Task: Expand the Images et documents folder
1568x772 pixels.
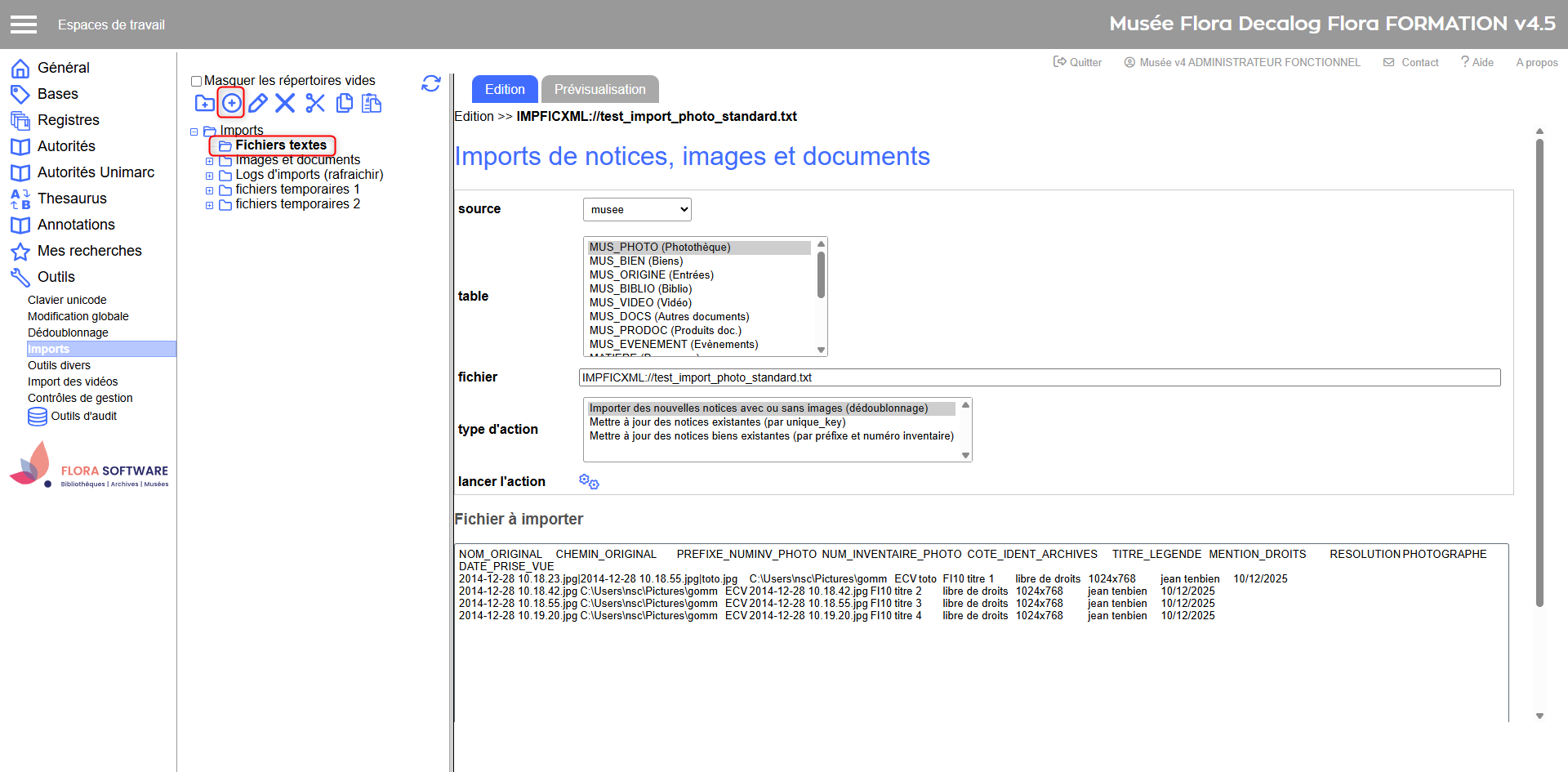Action: pos(210,161)
